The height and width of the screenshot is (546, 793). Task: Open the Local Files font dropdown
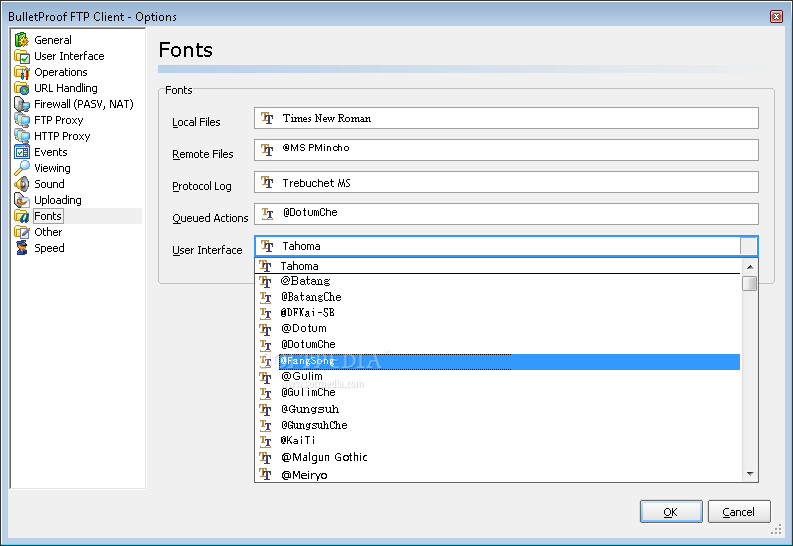(x=506, y=118)
